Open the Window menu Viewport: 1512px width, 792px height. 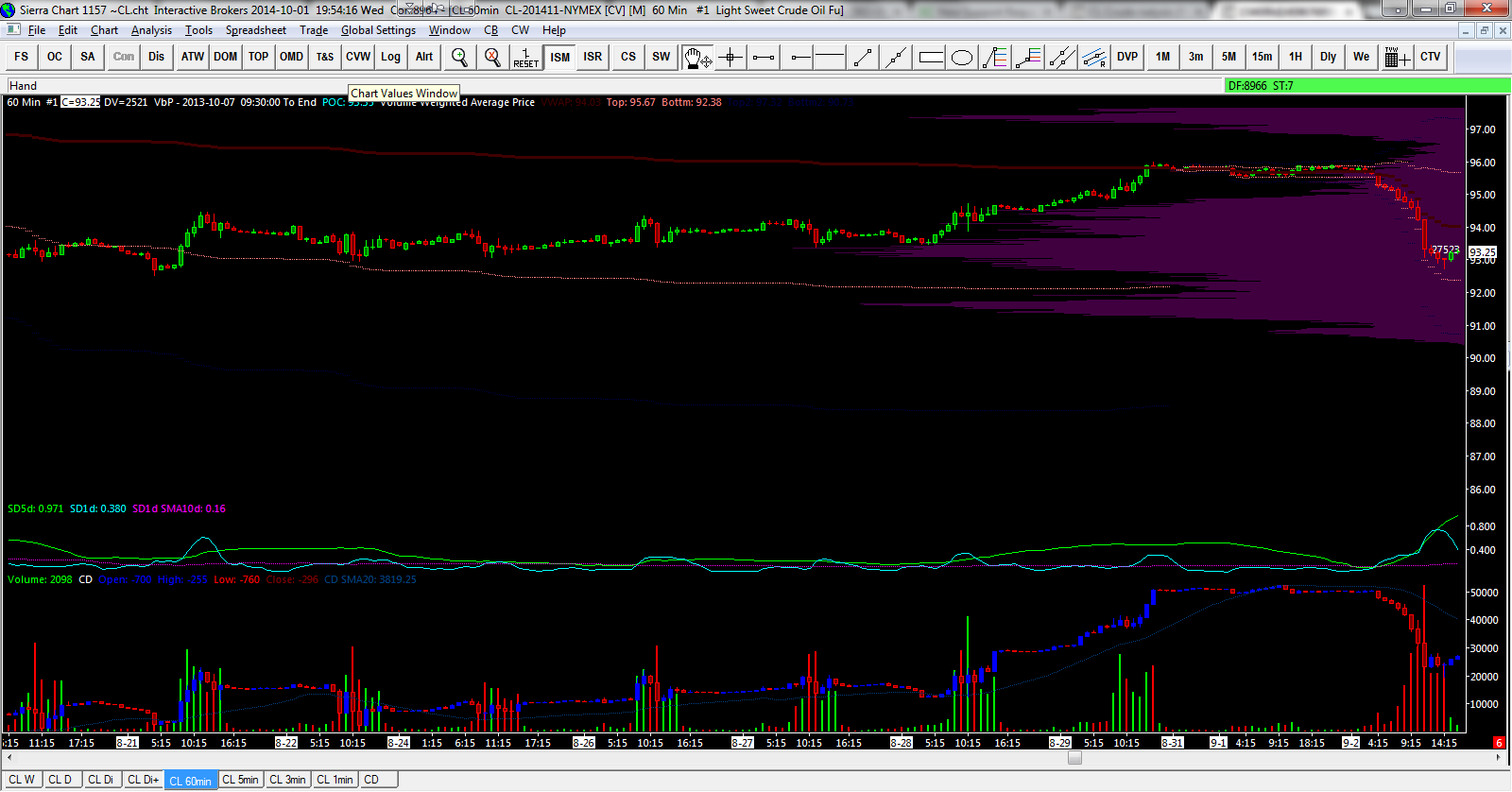(450, 30)
